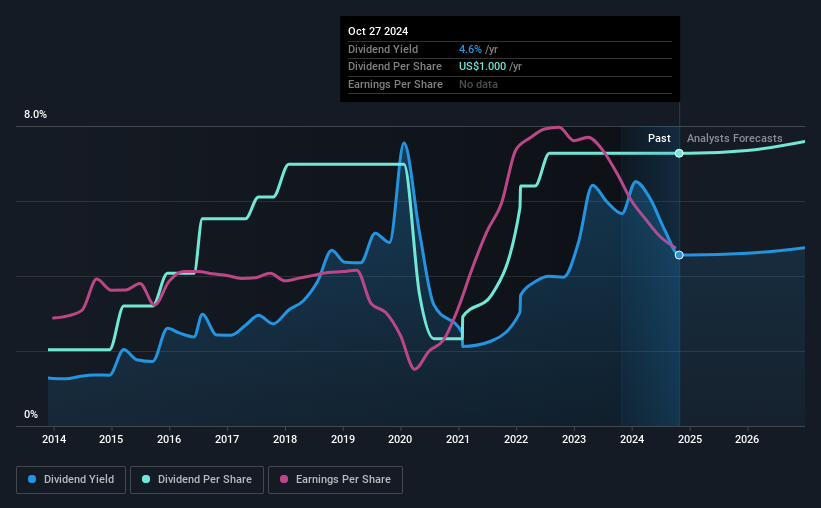Click the 2021 x-axis label

click(458, 439)
